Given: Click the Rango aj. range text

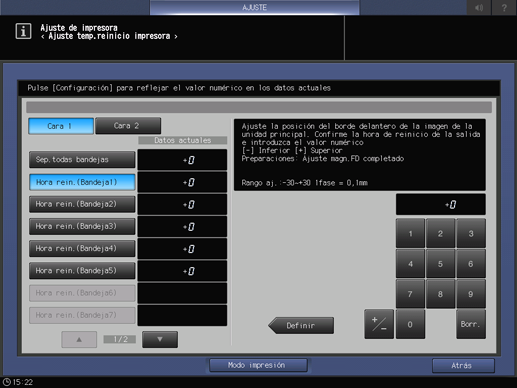Looking at the screenshot, I should [305, 183].
